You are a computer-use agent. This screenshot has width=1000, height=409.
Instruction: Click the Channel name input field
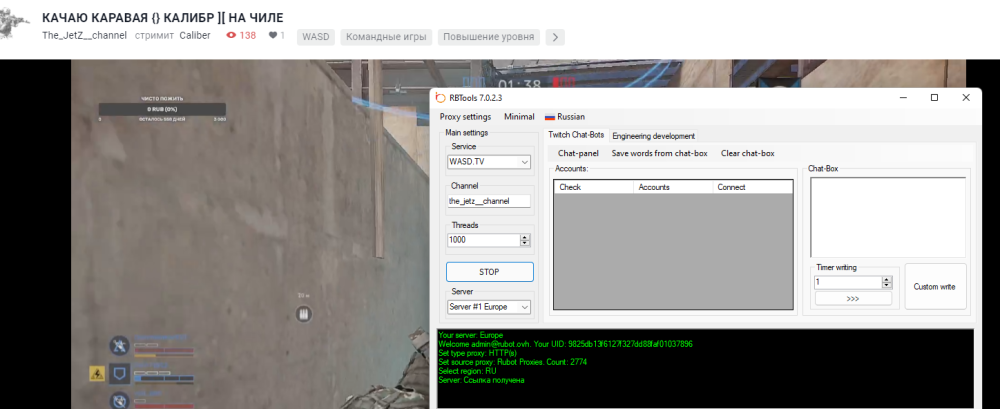[x=489, y=201]
